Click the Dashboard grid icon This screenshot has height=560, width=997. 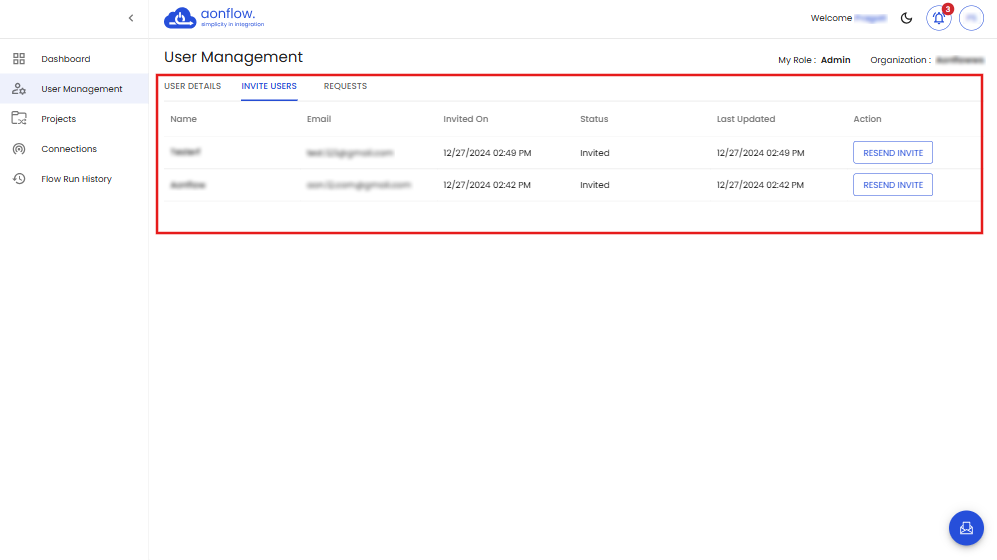point(19,59)
